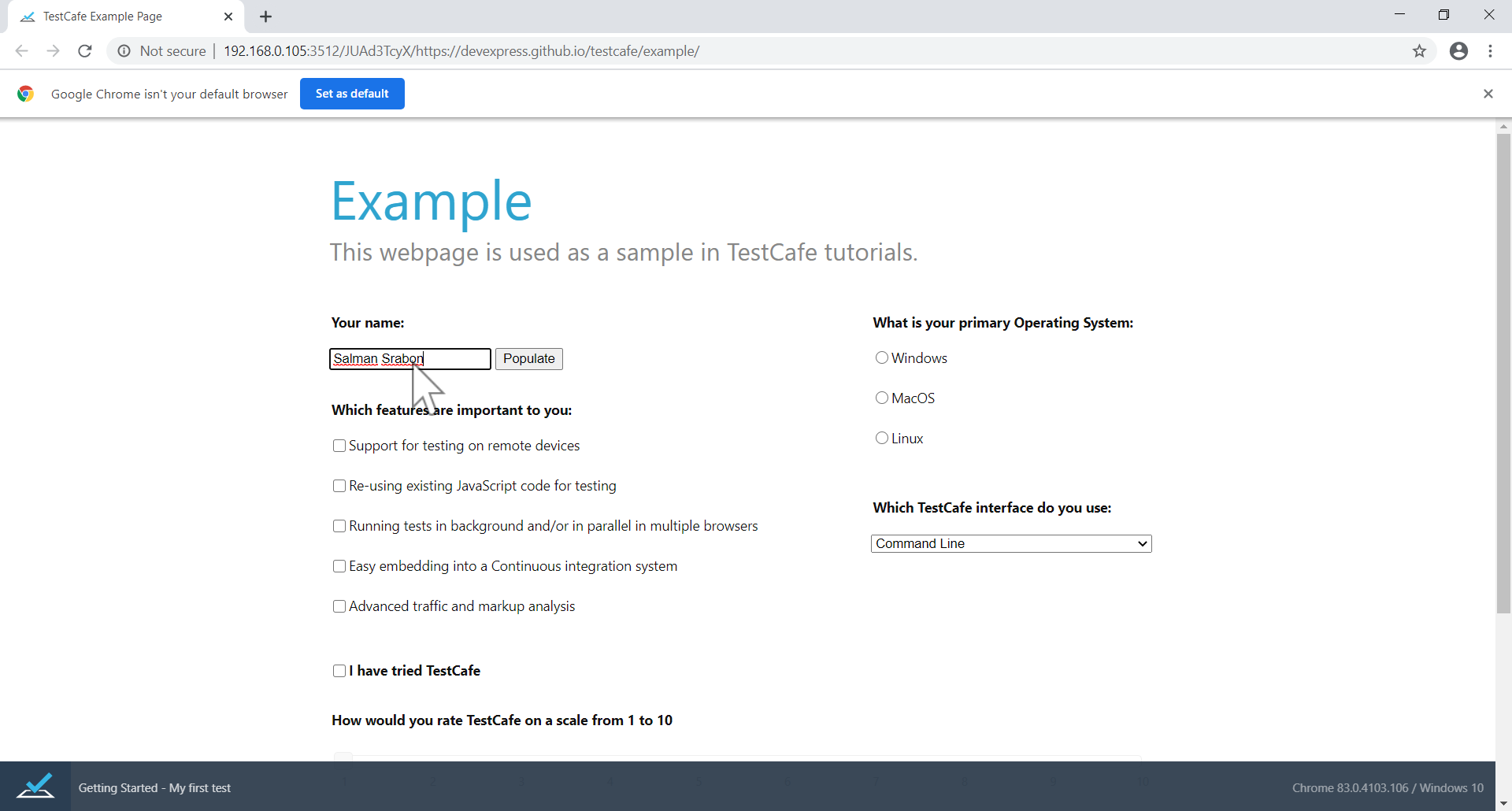
Task: Check Advanced traffic and markup analysis
Action: click(x=339, y=606)
